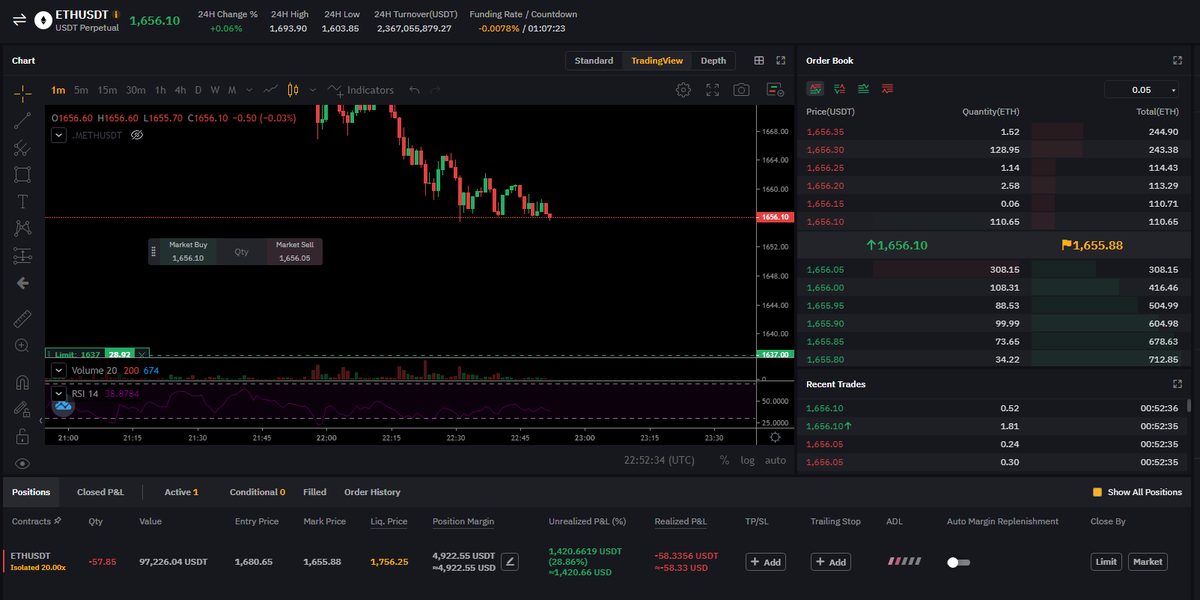Switch to Depth chart view

713,61
